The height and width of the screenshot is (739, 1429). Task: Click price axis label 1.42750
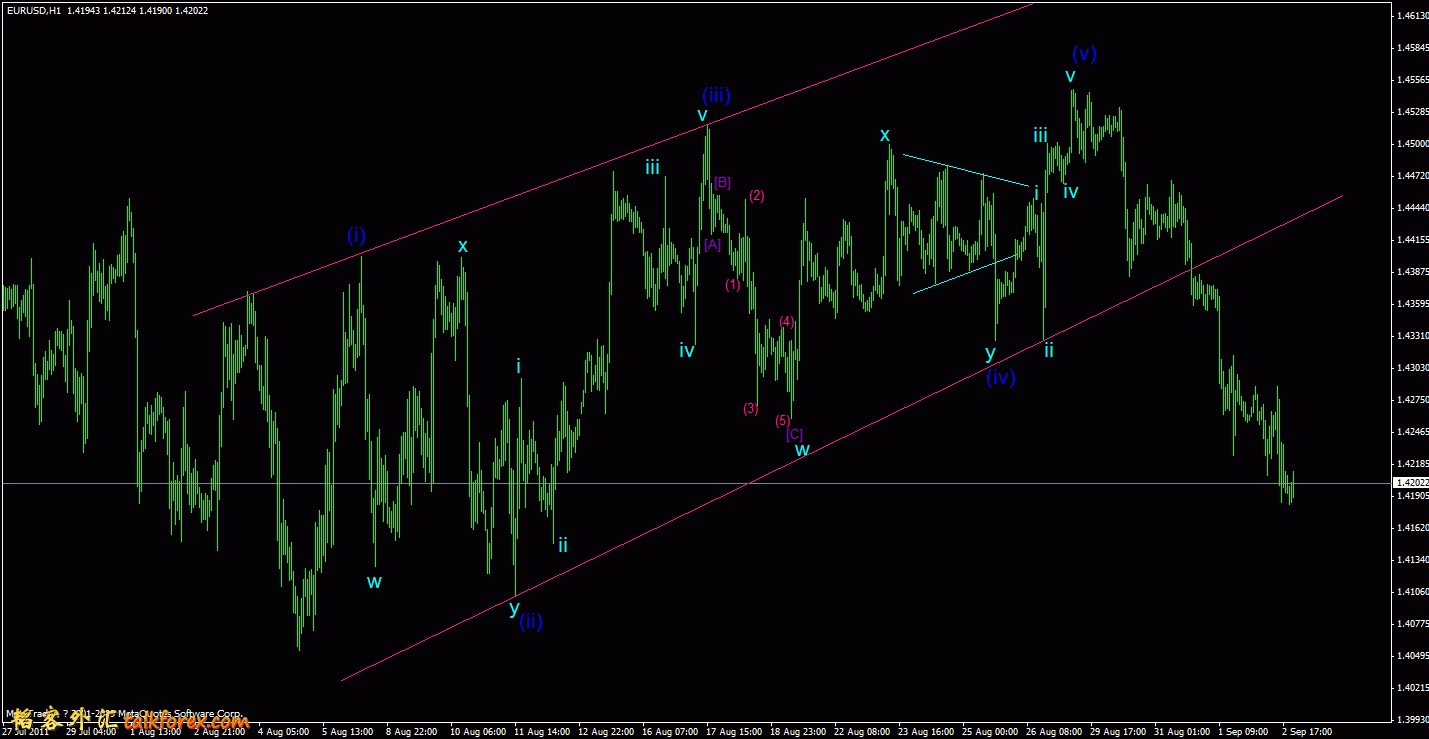(x=1411, y=400)
